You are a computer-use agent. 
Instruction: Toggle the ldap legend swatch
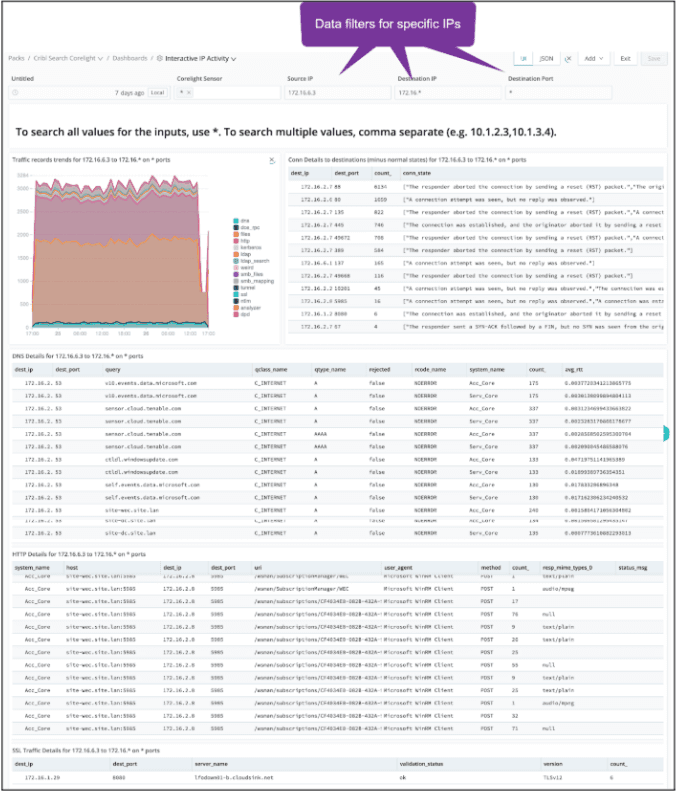pyautogui.click(x=236, y=254)
